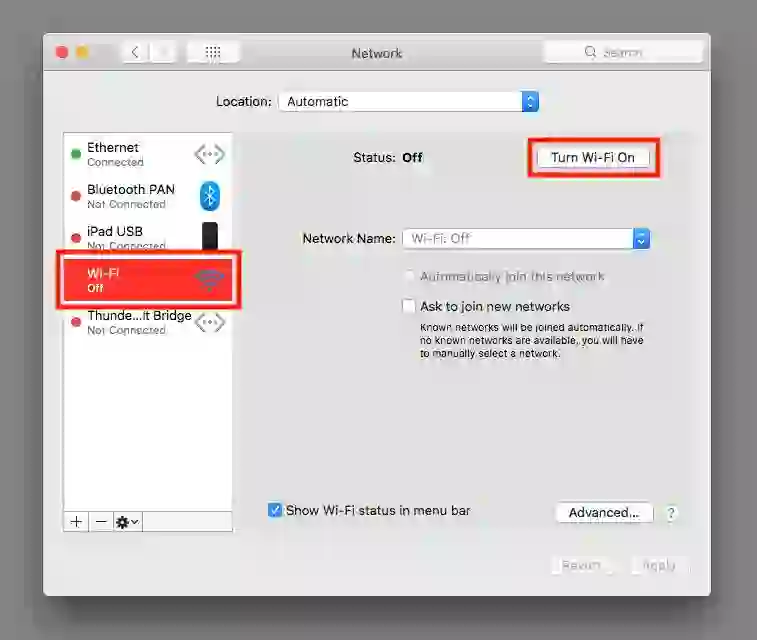Click the red status dot beside Bluetooth PAN

(x=76, y=196)
